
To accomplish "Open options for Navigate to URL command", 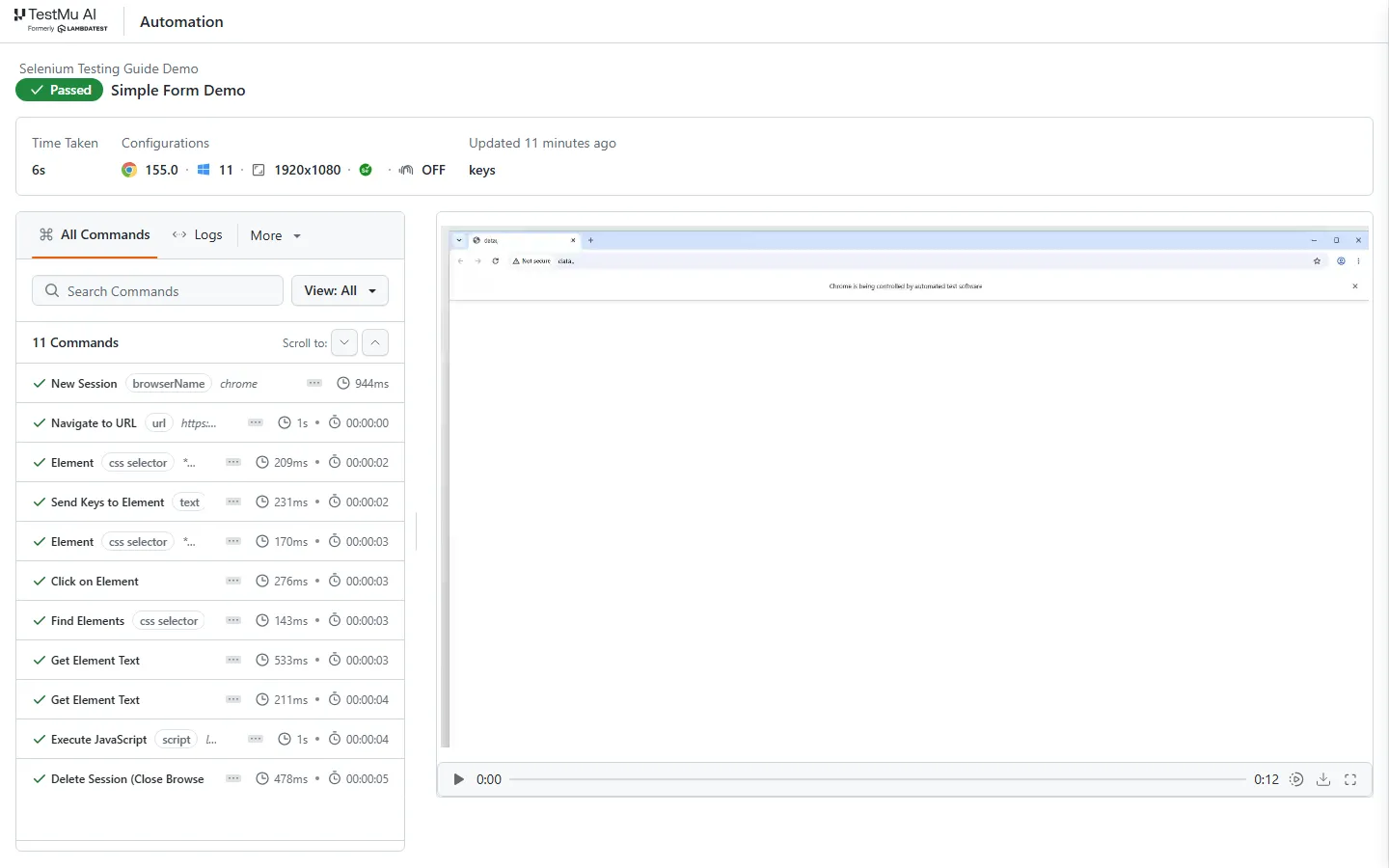I will [256, 422].
